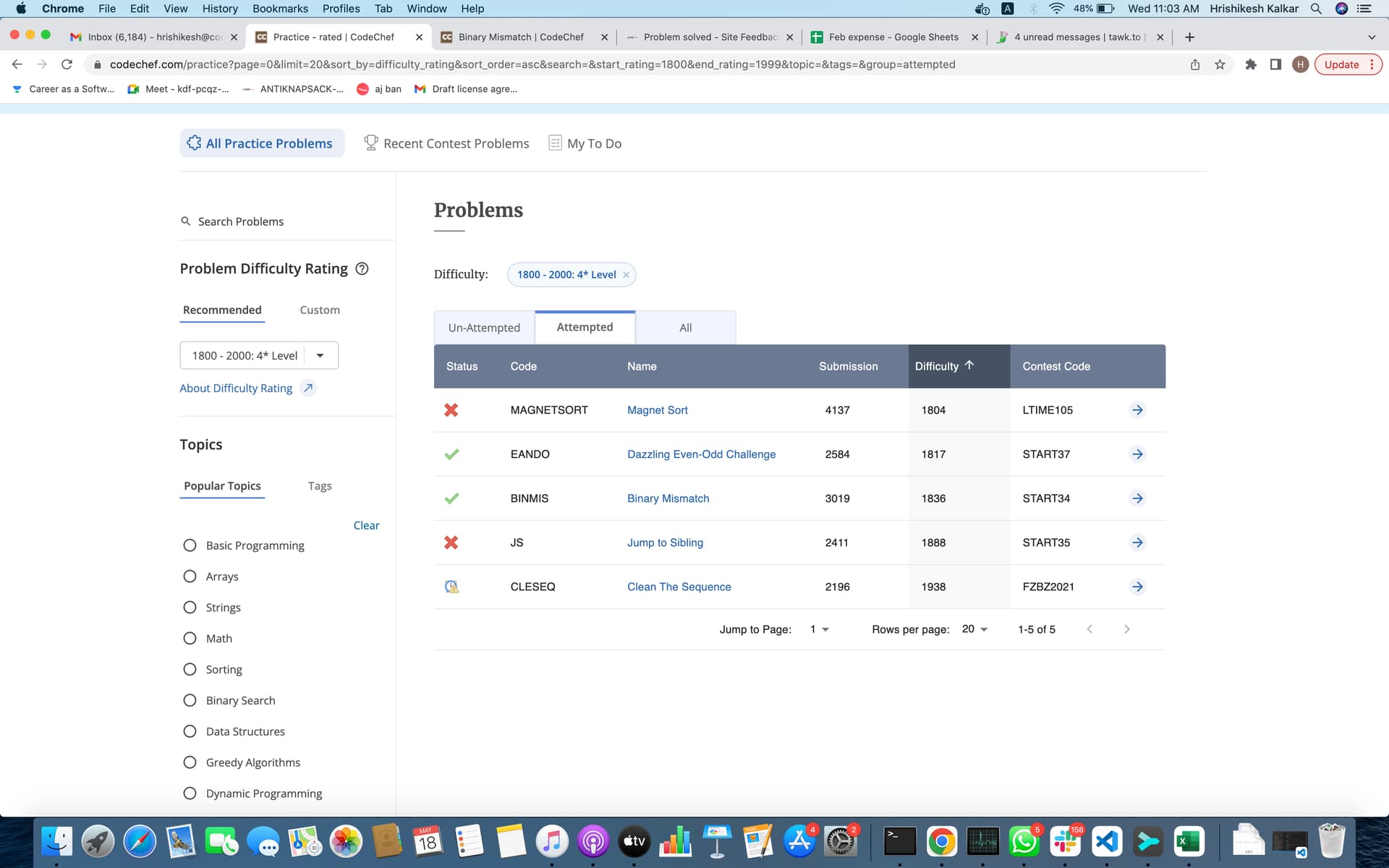Click the external link icon next to About Difficulty Rating
This screenshot has height=868, width=1389.
[x=308, y=388]
